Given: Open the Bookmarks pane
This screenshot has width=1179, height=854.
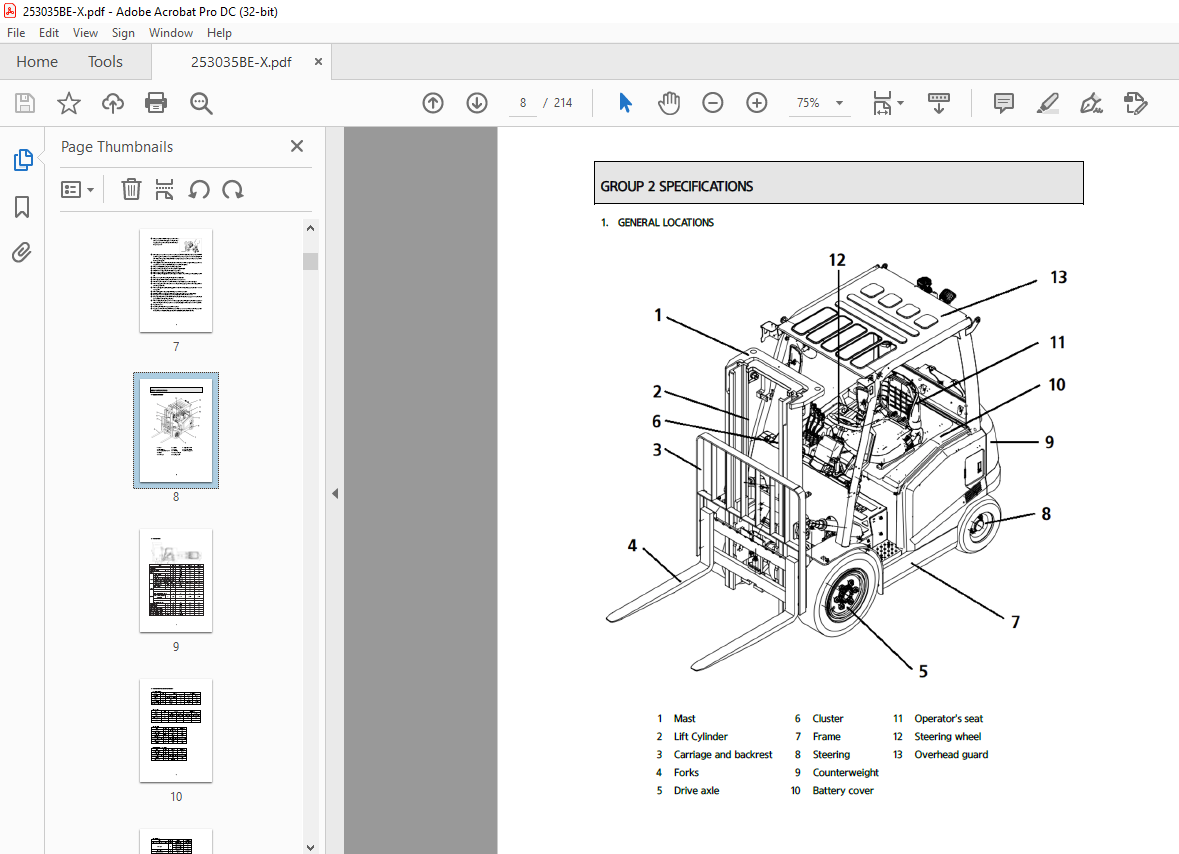Looking at the screenshot, I should [22, 207].
